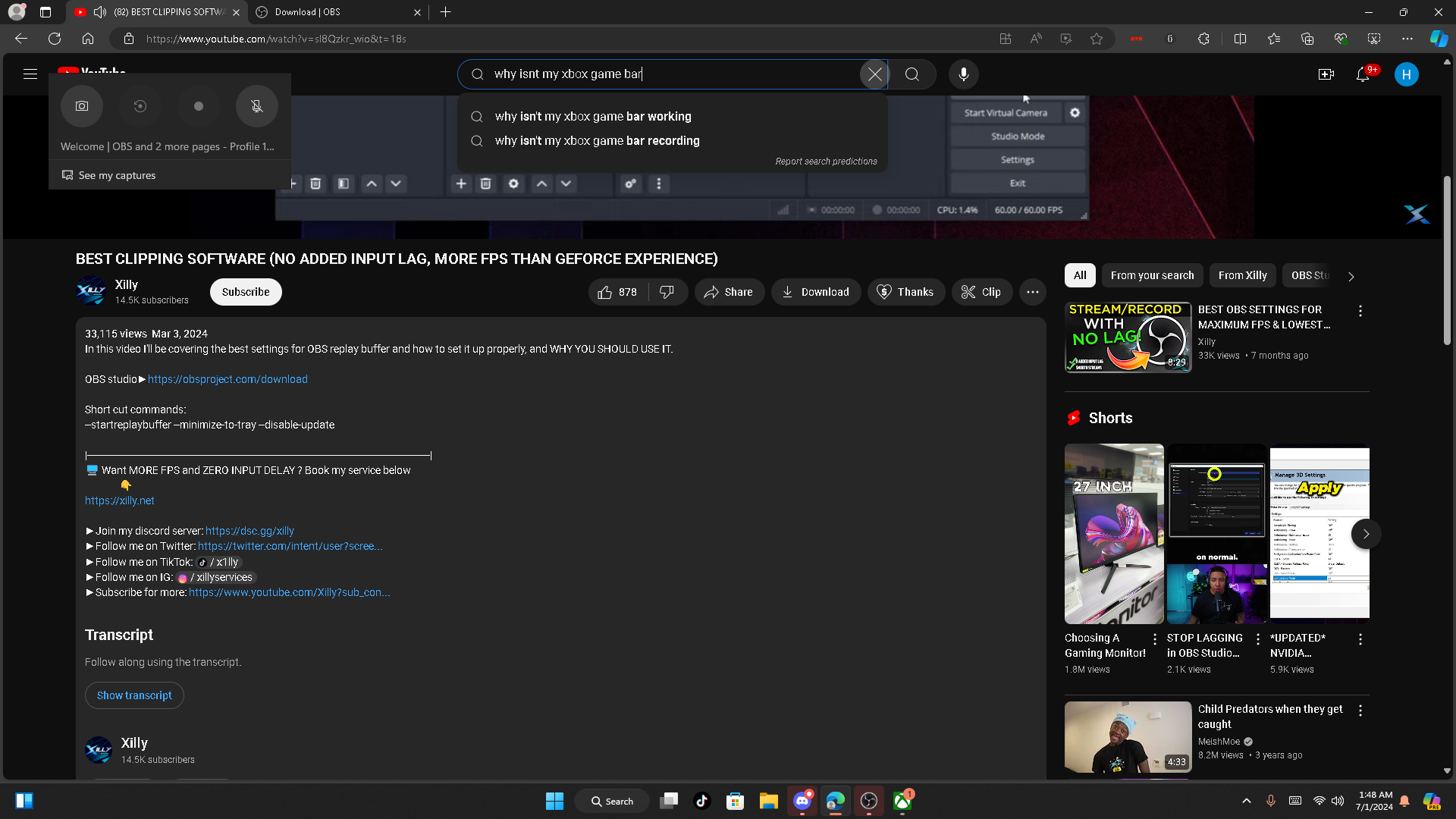
Task: Download this video
Action: coord(816,292)
